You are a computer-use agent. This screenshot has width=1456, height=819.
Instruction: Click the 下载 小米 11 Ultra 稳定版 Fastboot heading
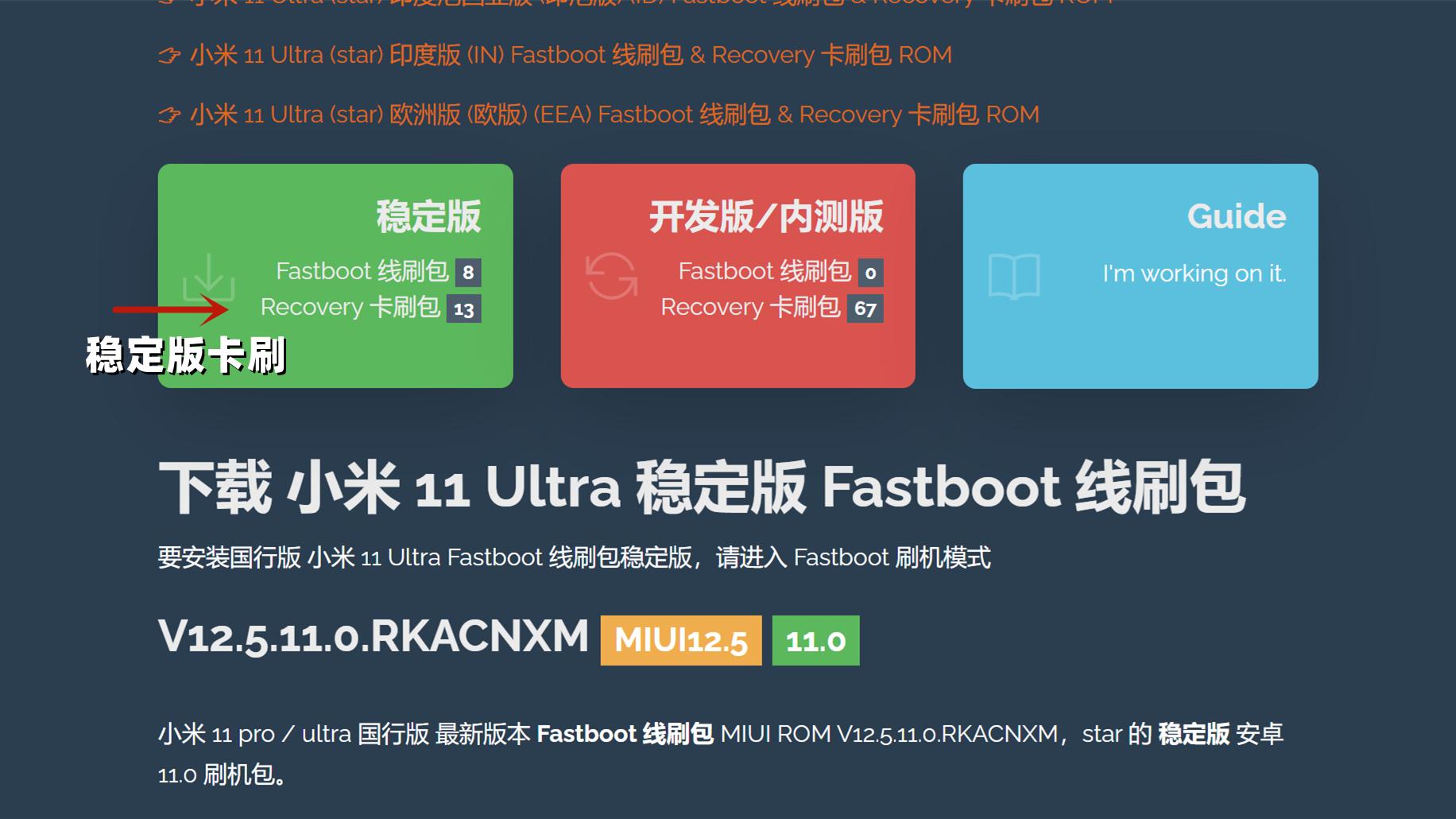702,487
